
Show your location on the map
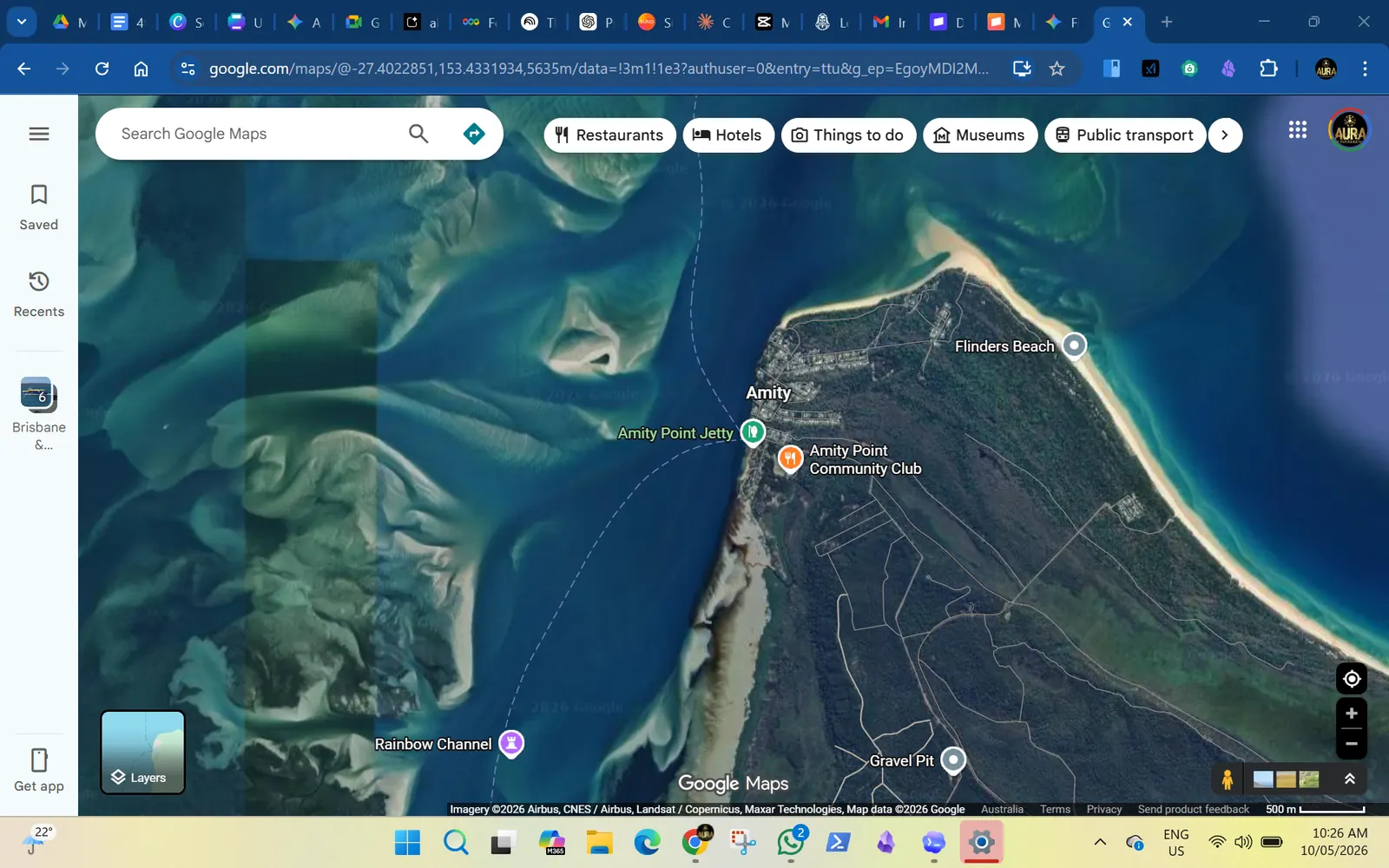coord(1352,679)
